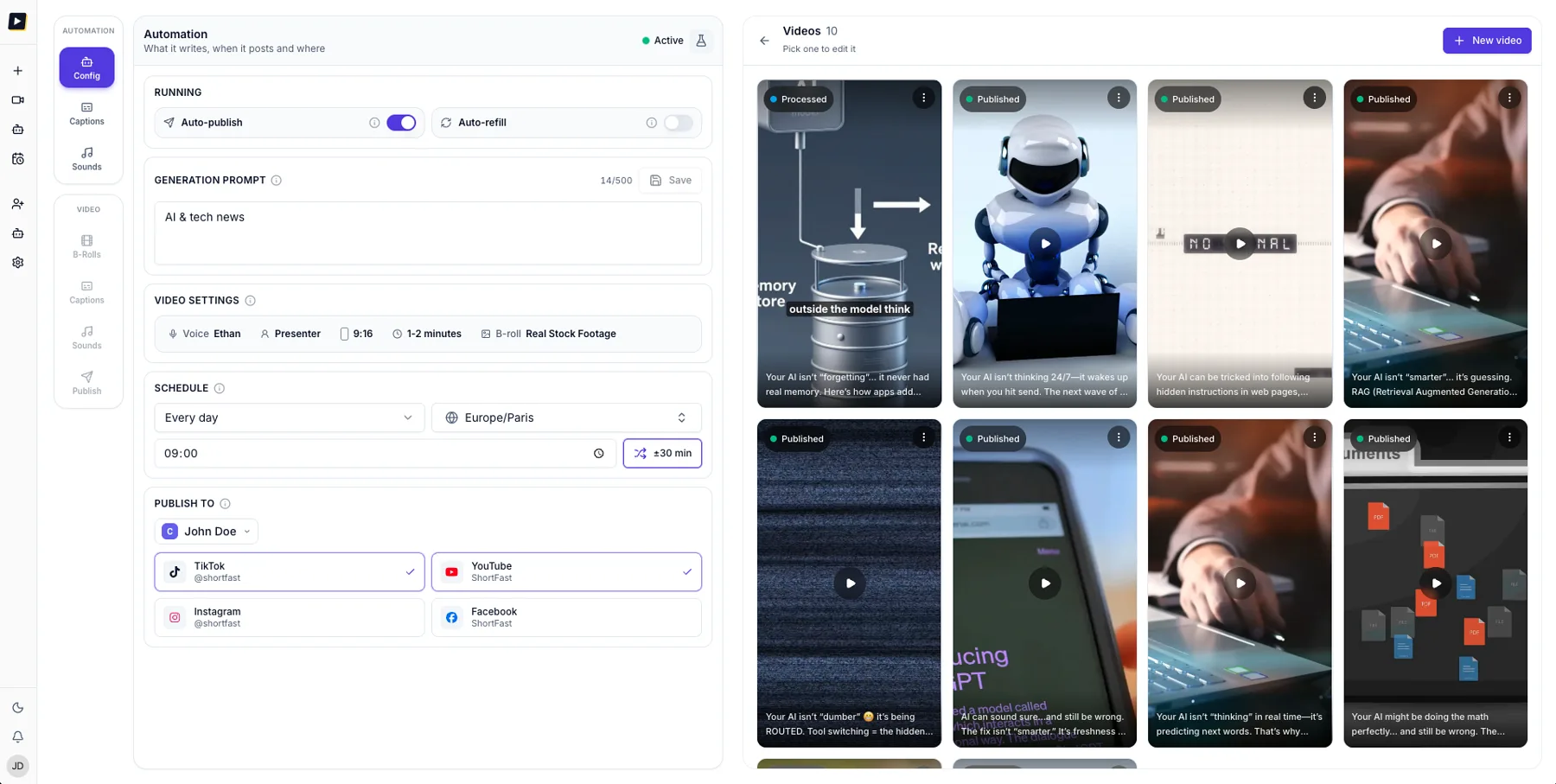
Task: Disable the Auto-publish switch
Action: (401, 123)
